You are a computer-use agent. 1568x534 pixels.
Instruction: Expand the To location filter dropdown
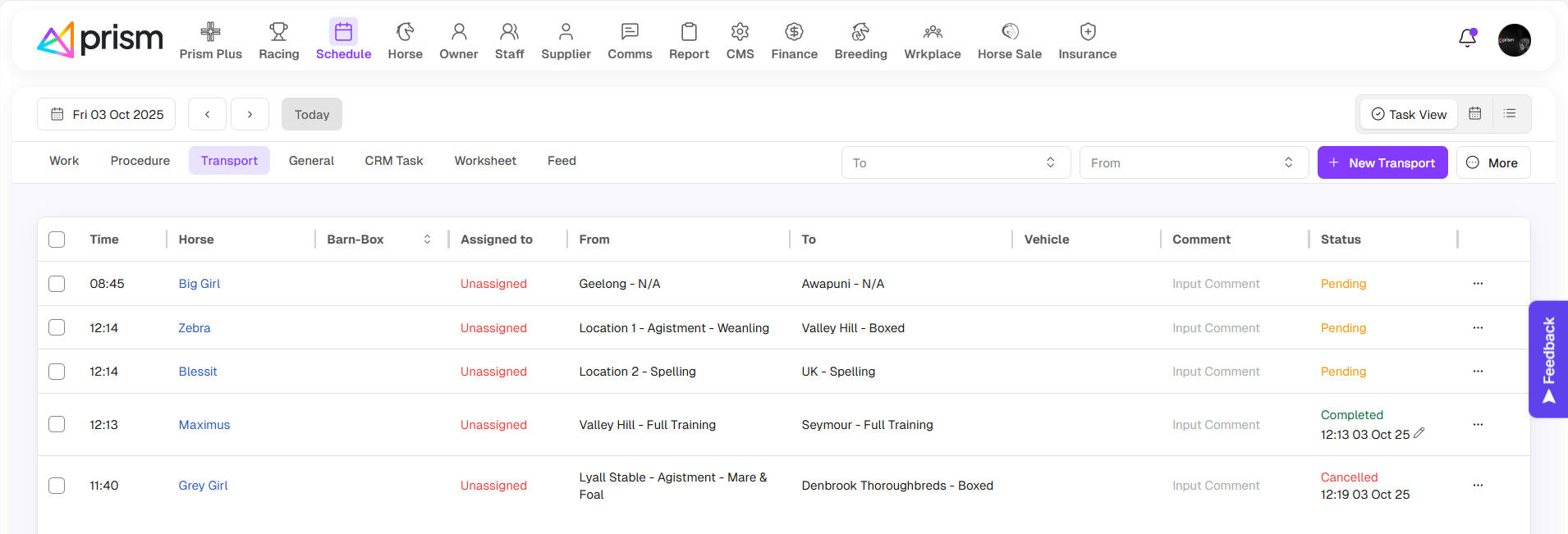[956, 163]
